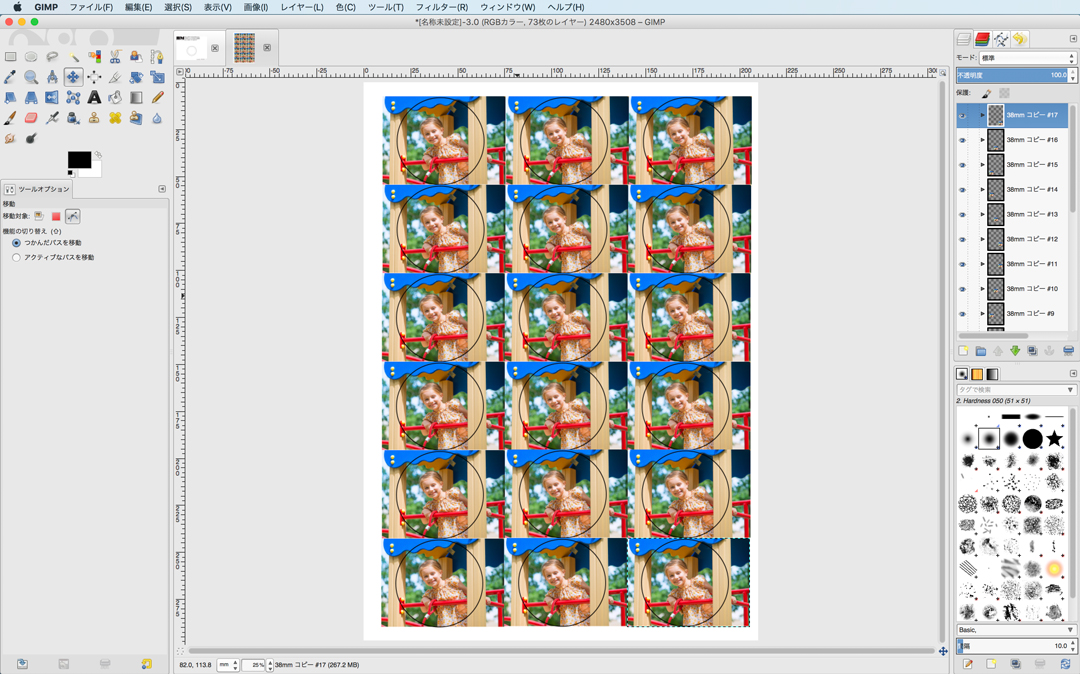
Task: Select the Text tool
Action: [x=94, y=98]
